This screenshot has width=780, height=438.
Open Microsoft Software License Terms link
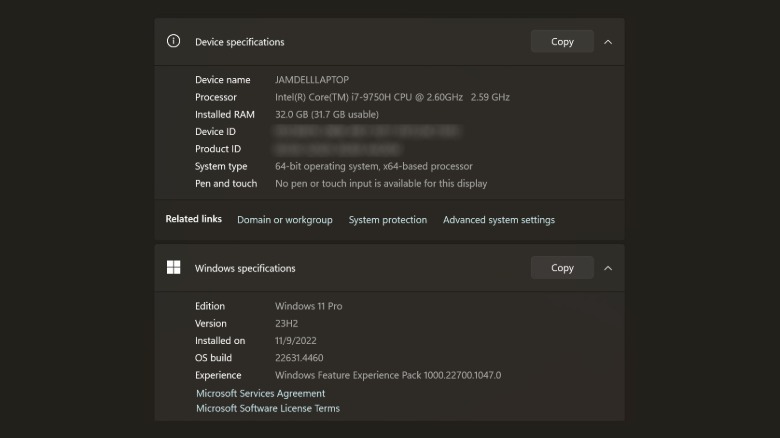pos(268,408)
